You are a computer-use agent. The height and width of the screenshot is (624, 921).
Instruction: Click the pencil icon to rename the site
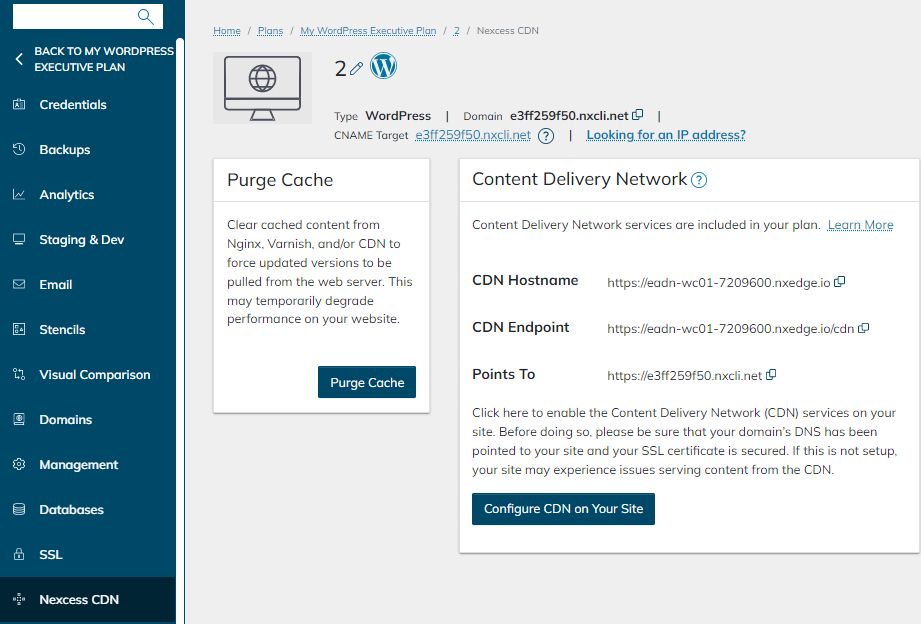(356, 66)
